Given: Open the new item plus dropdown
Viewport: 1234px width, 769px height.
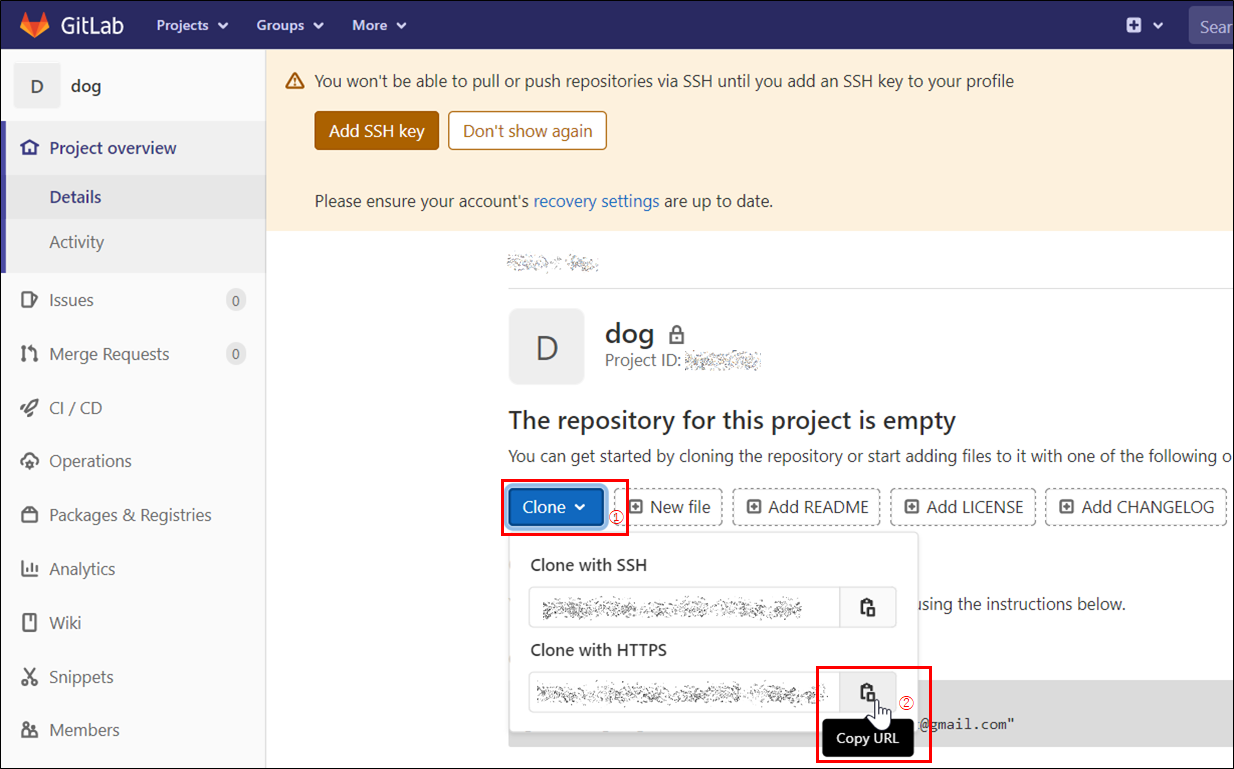Looking at the screenshot, I should click(x=1143, y=25).
